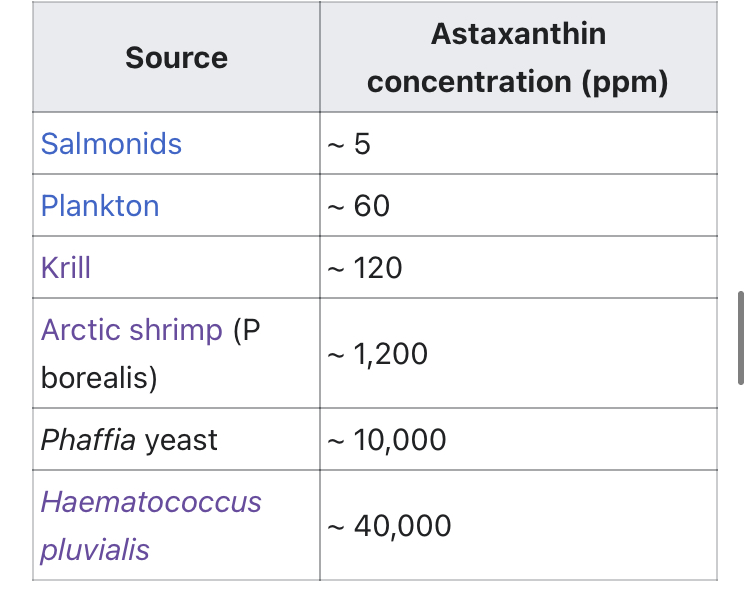The image size is (750, 600).
Task: Click the Astaxanthin concentration column header
Action: coord(518,57)
